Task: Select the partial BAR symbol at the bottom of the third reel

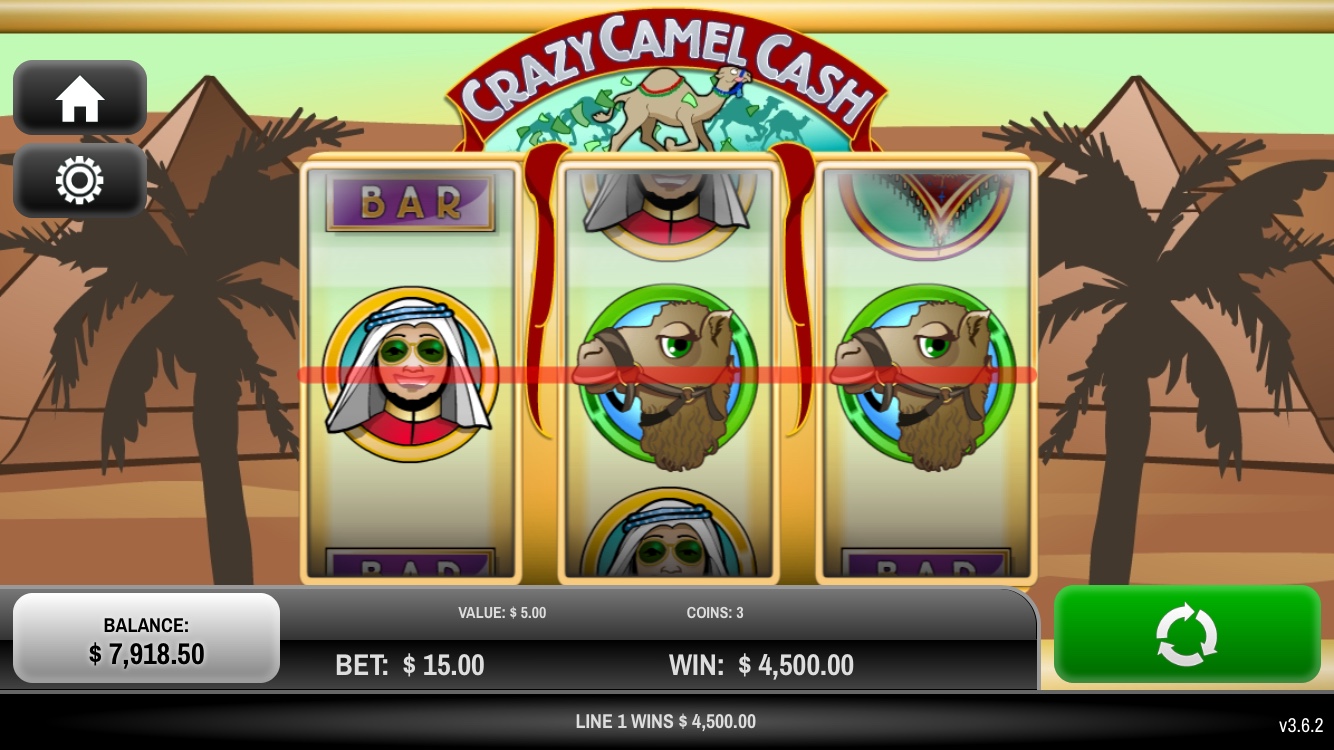Action: [925, 563]
